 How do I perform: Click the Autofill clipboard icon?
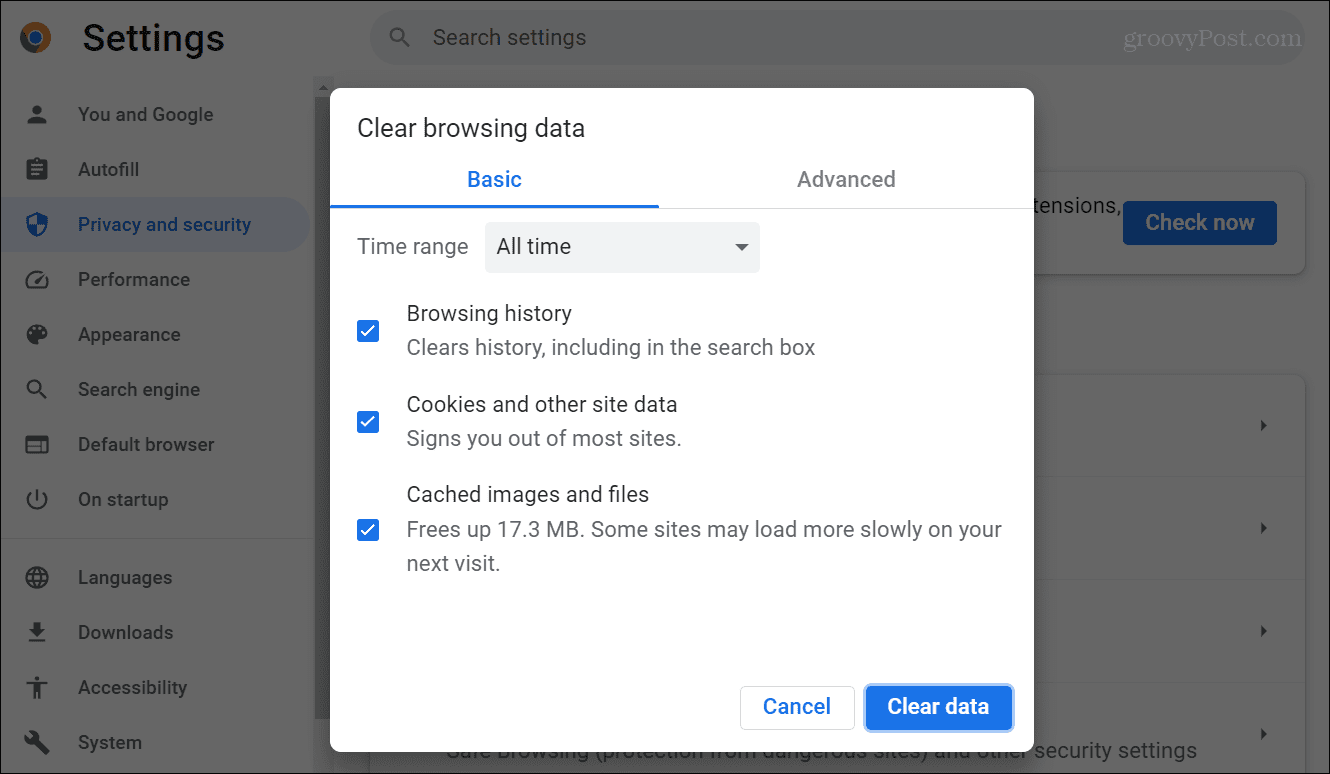coord(37,169)
